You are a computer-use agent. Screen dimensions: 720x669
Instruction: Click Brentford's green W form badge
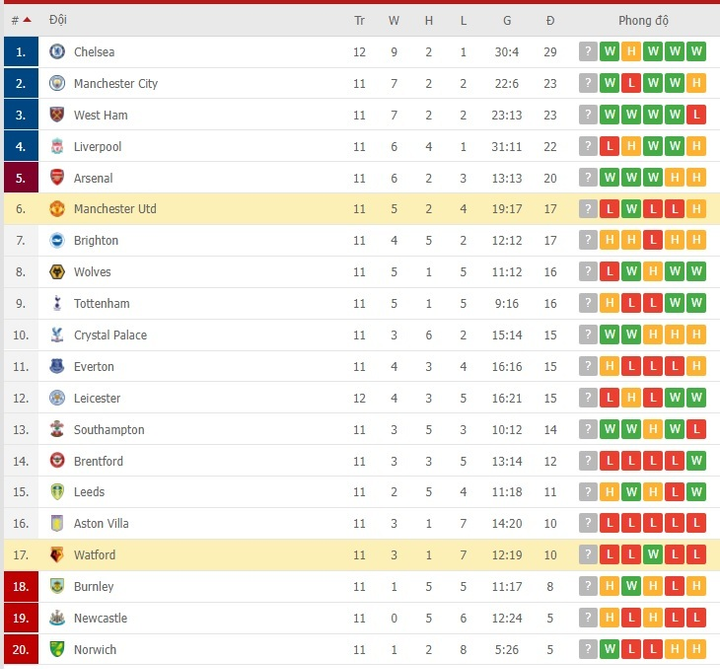697,461
